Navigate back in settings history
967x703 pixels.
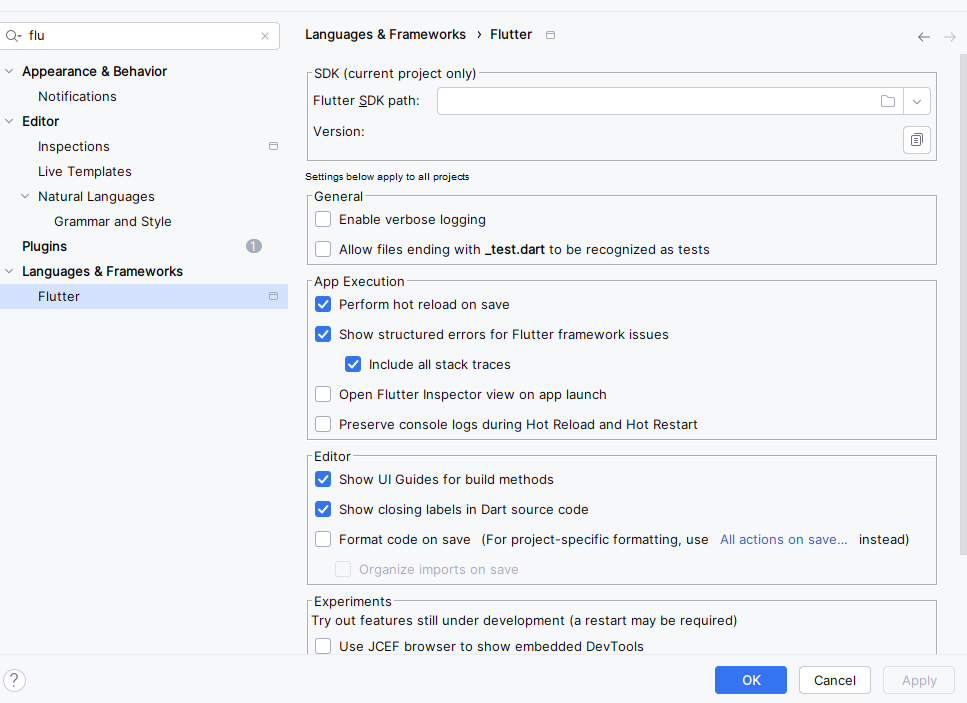tap(924, 37)
